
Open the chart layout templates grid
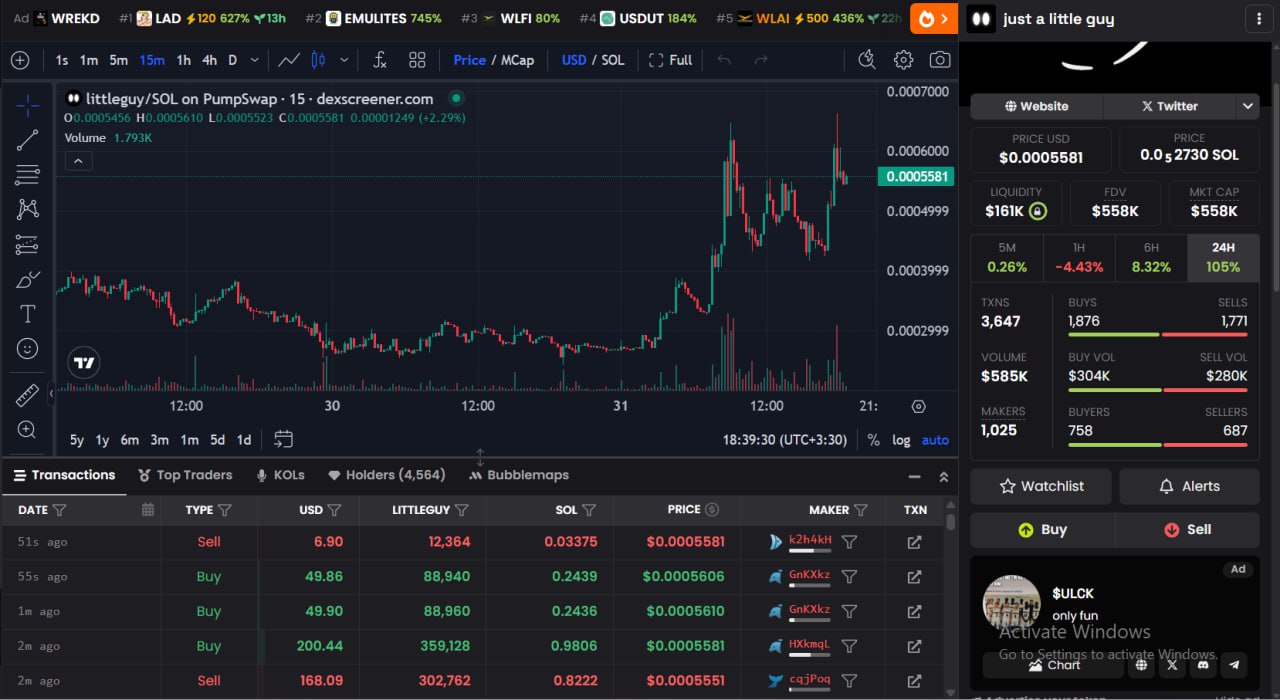click(x=417, y=60)
